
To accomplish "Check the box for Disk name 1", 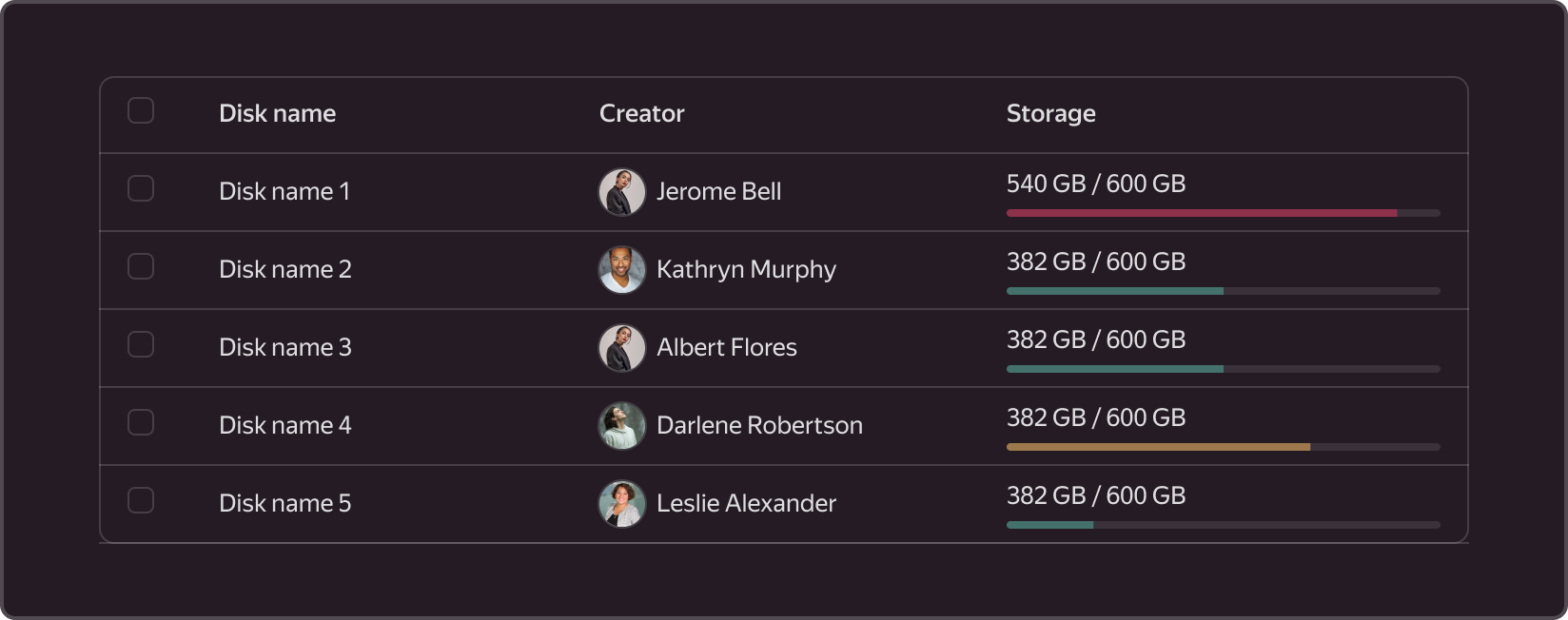I will [141, 188].
